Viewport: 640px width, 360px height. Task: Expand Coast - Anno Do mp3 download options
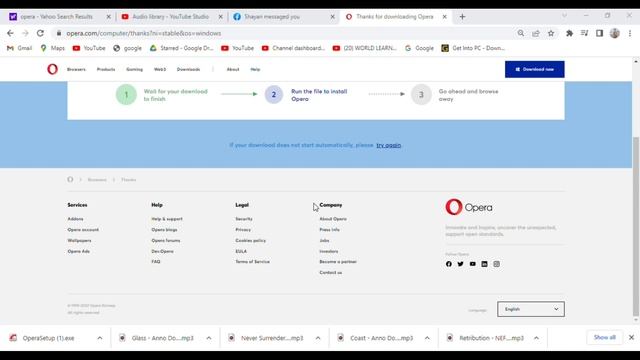coord(427,338)
